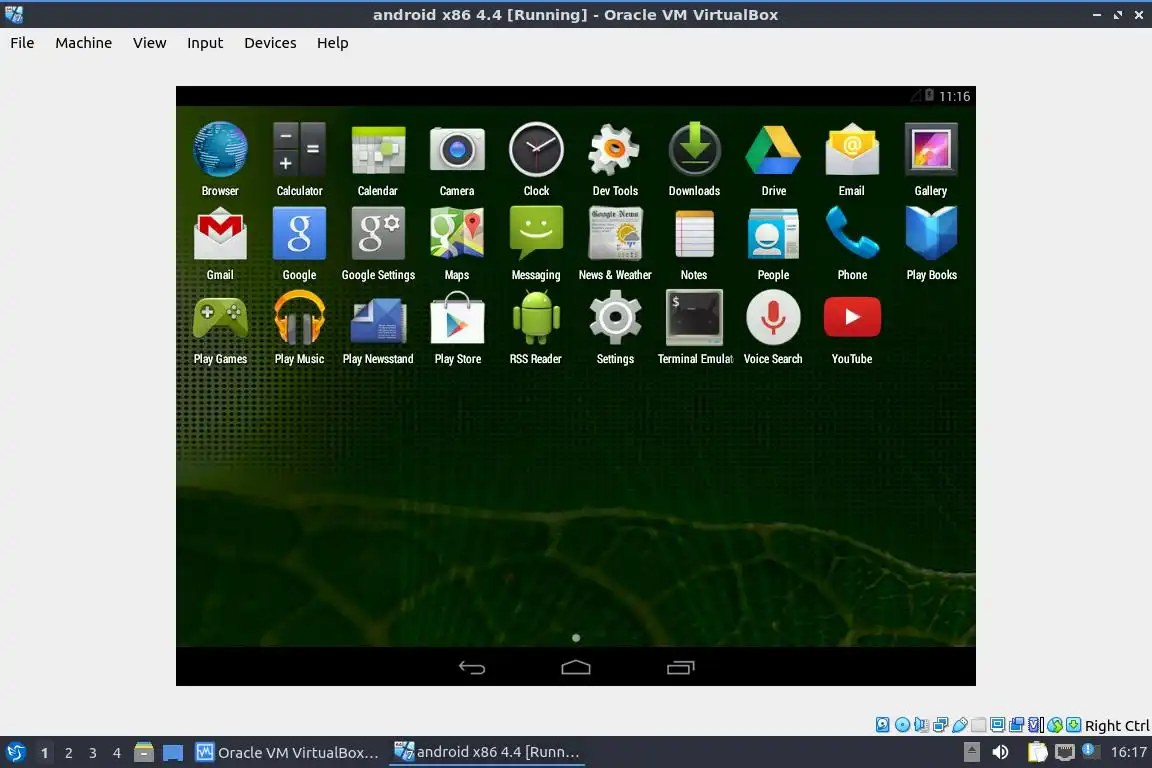
Task: Click the Right Ctrl host key indicator
Action: pos(1117,725)
